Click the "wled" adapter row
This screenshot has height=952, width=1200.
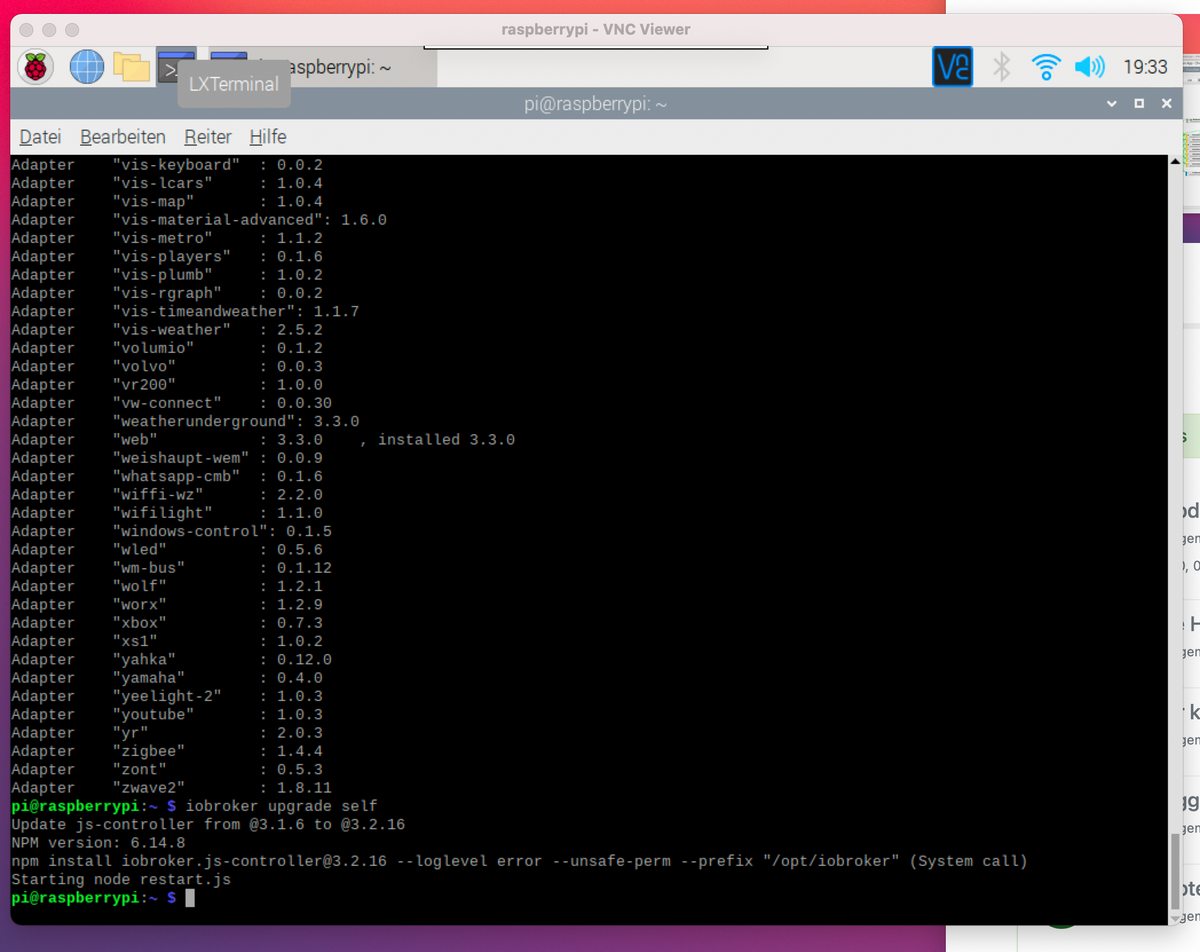[167, 550]
